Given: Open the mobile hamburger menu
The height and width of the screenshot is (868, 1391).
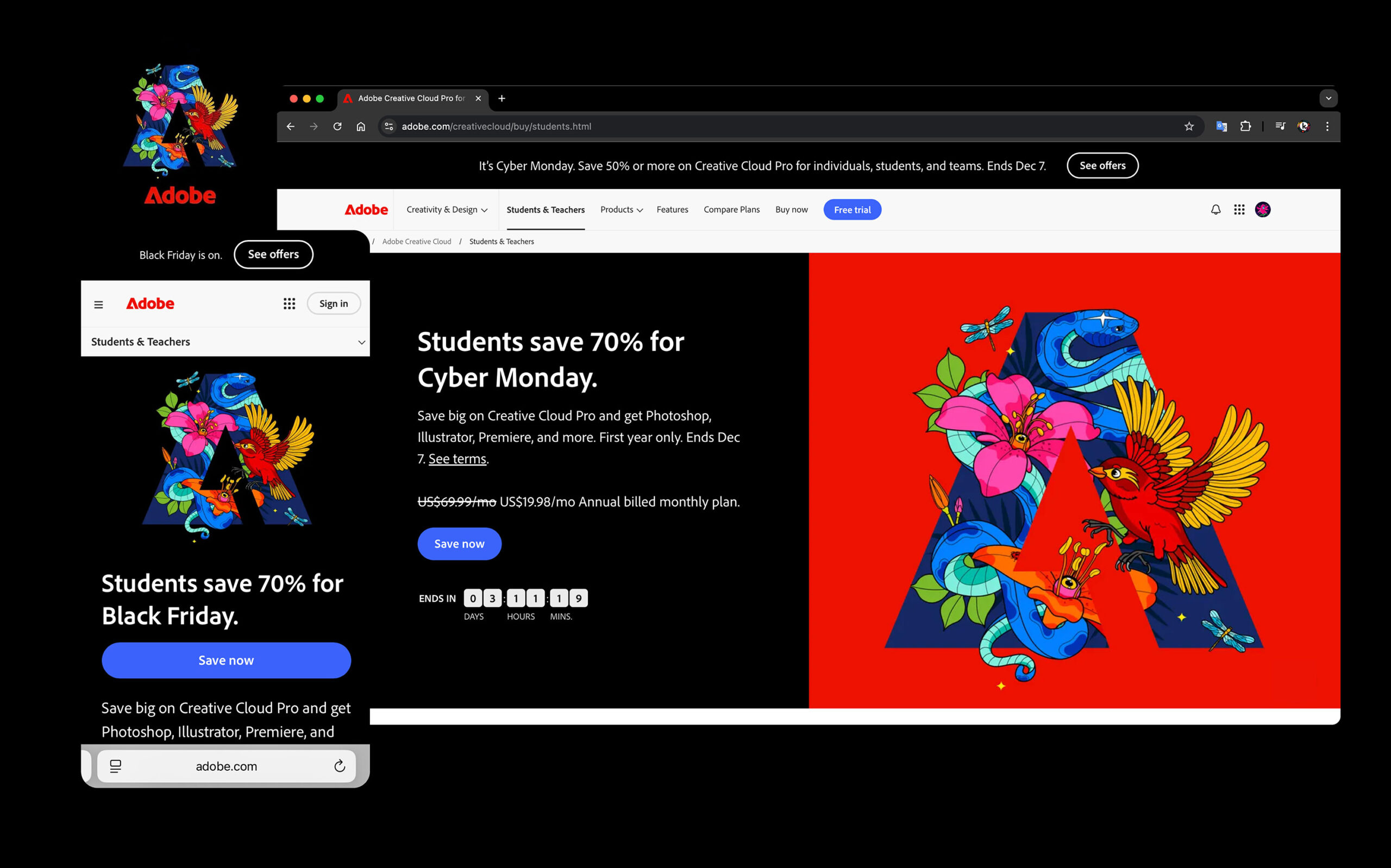Looking at the screenshot, I should (99, 304).
